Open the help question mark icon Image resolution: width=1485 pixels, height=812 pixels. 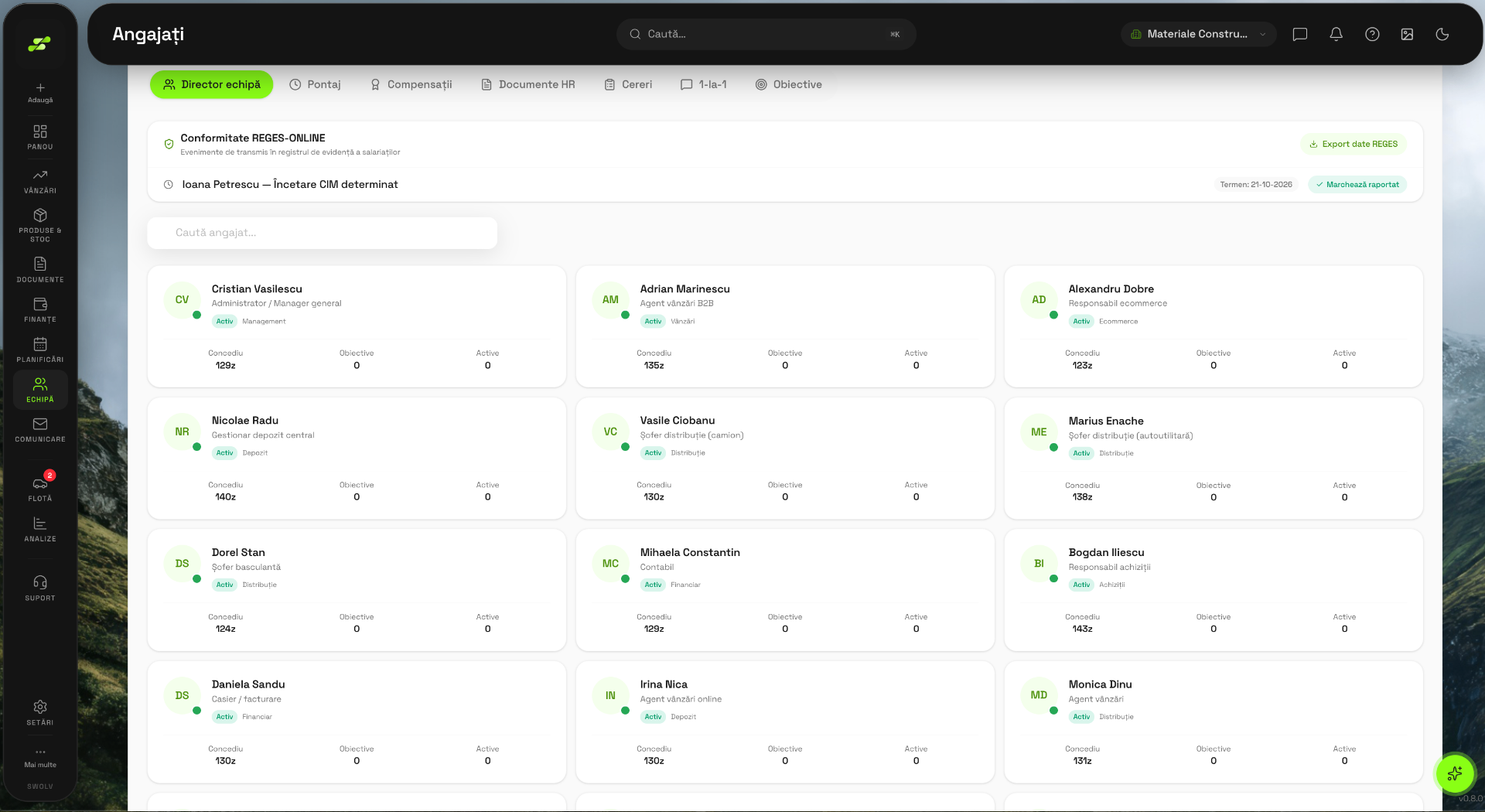pyautogui.click(x=1372, y=34)
